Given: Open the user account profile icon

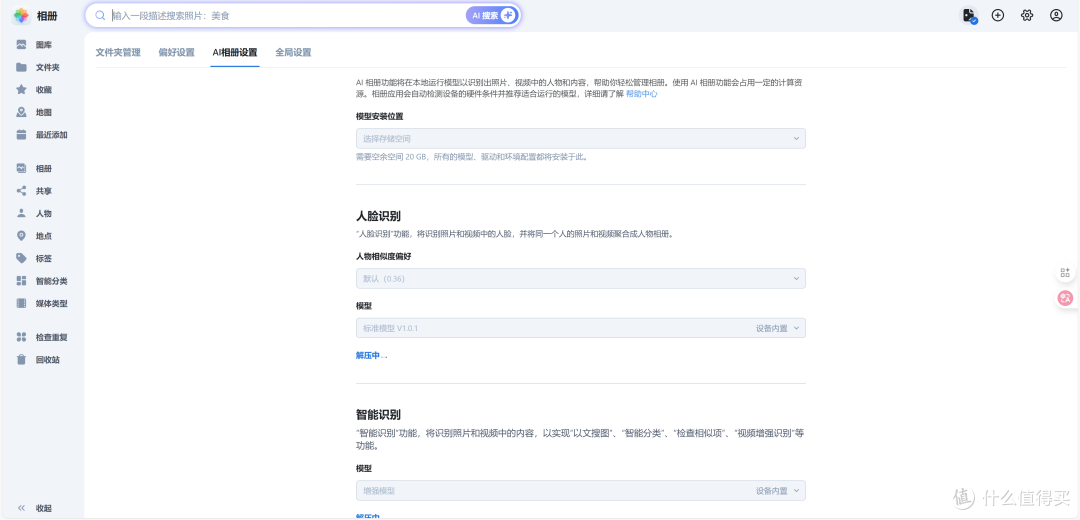Looking at the screenshot, I should click(x=1056, y=15).
